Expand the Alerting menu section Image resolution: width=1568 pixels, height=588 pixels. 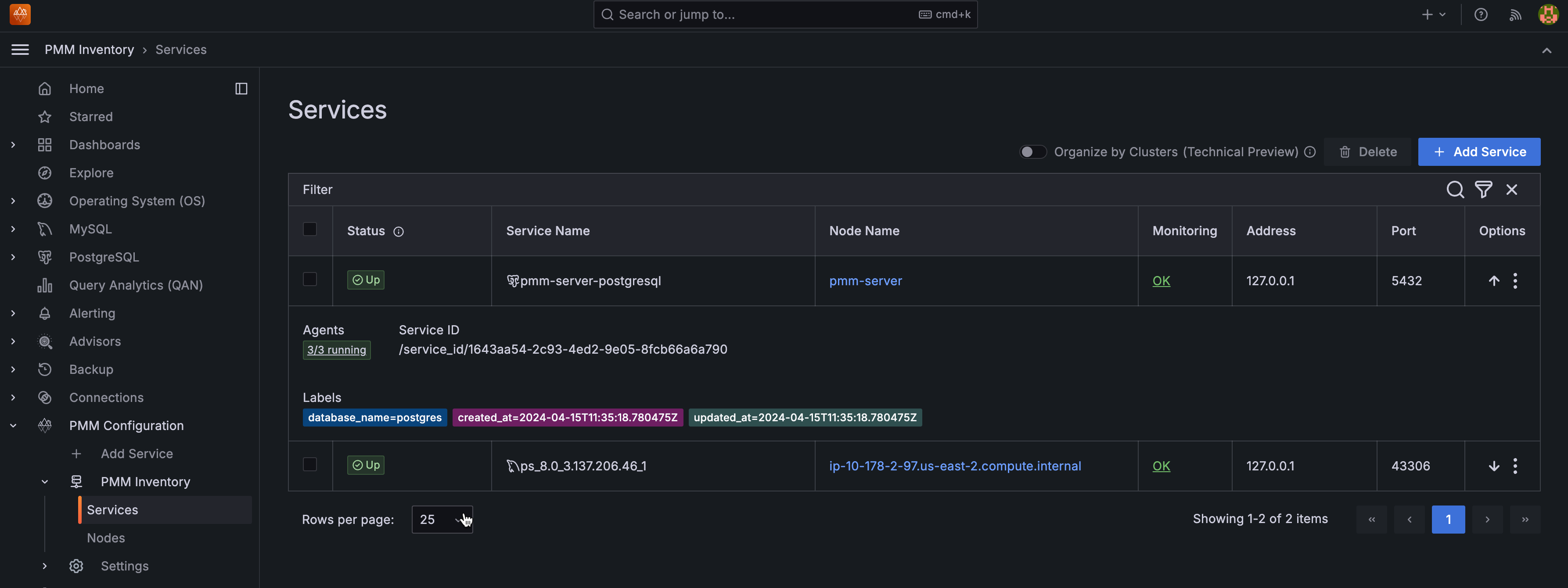(x=14, y=313)
